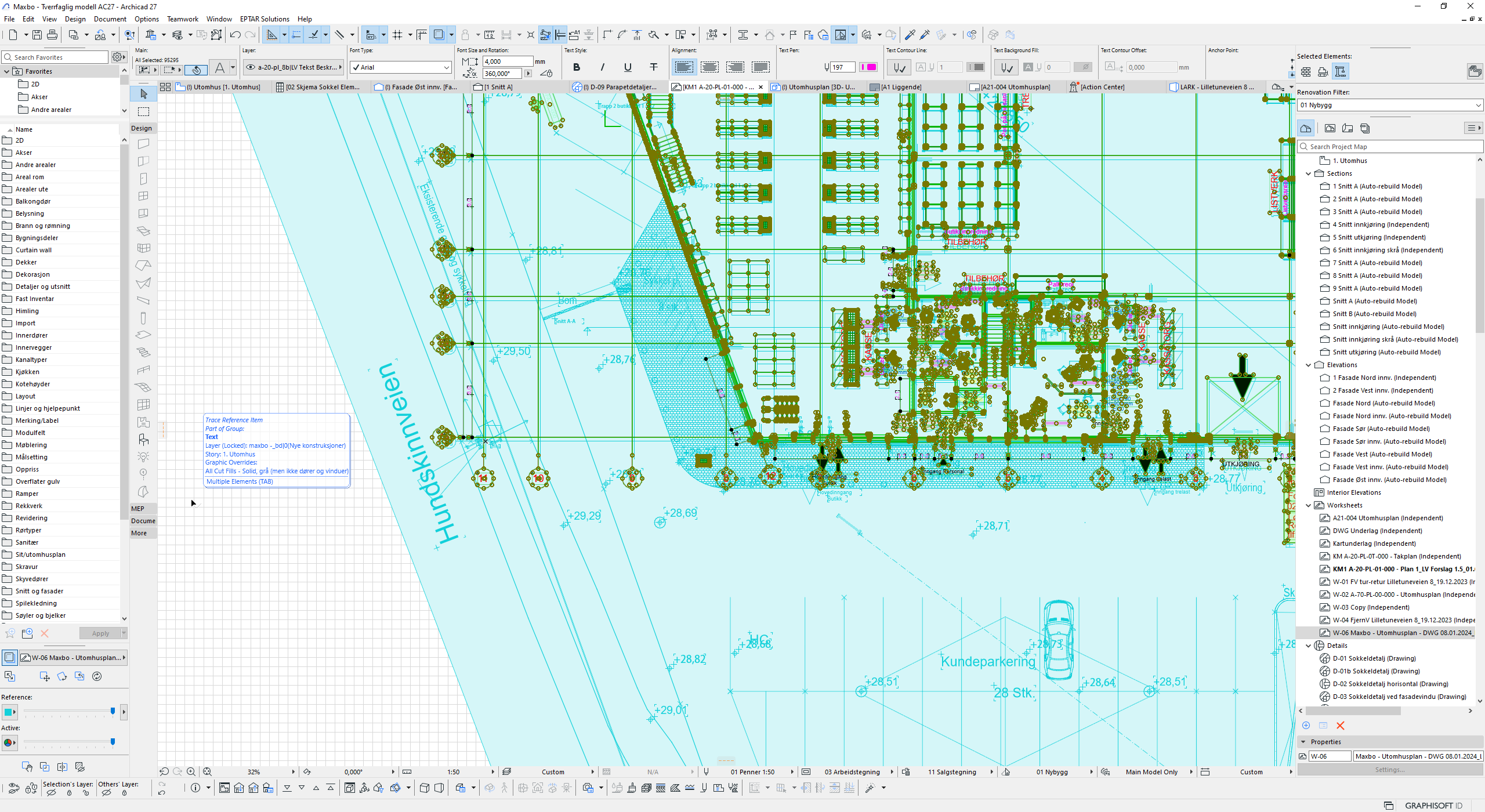Switch to Fasade Øst innv. tab

419,87
